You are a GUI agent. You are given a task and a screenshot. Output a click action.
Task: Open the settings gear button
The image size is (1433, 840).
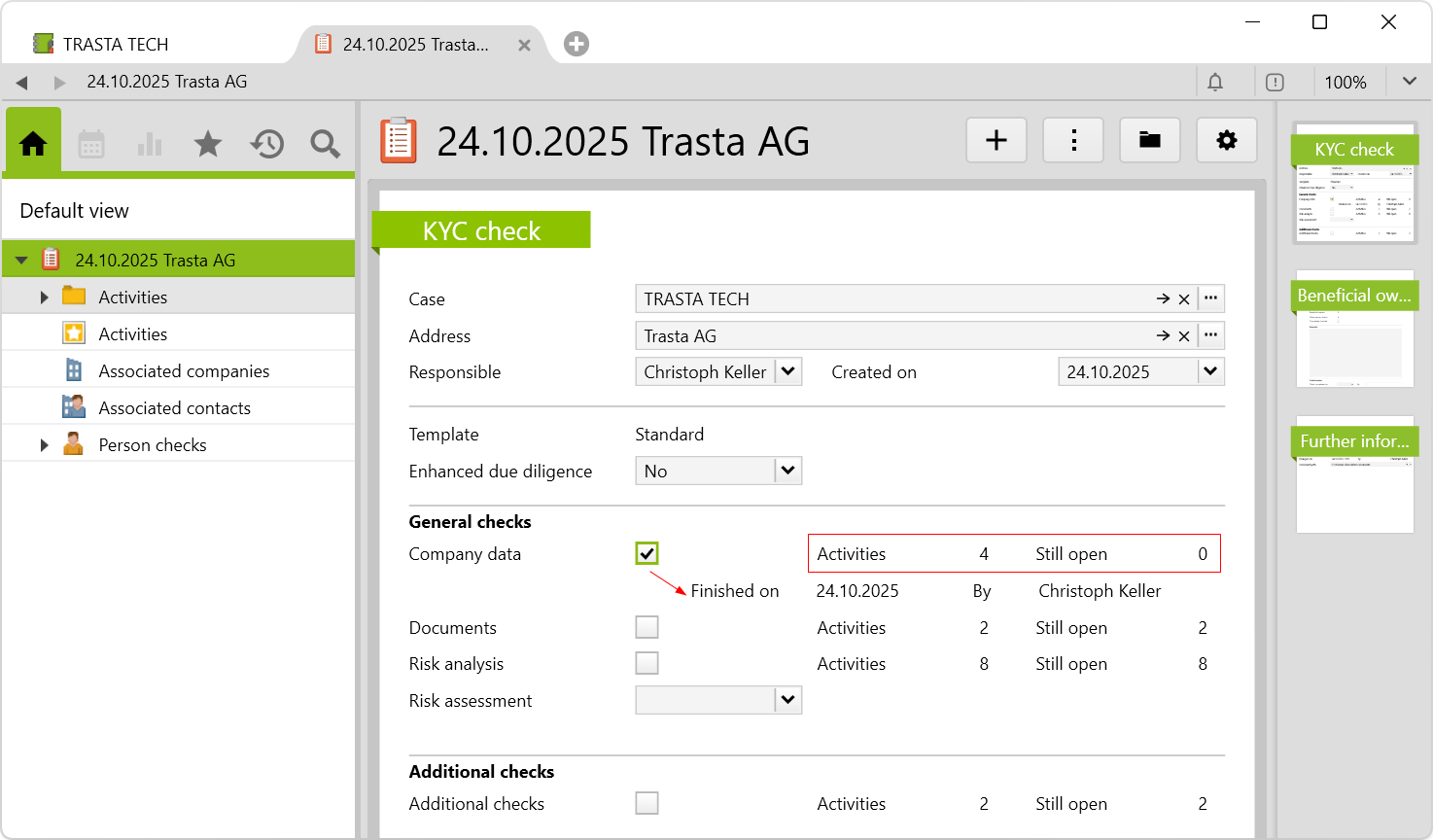pyautogui.click(x=1227, y=141)
